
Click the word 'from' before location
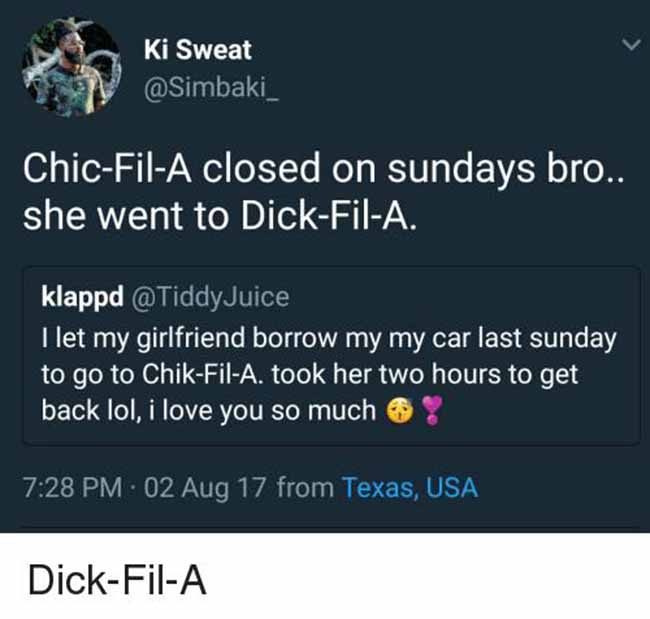click(305, 487)
